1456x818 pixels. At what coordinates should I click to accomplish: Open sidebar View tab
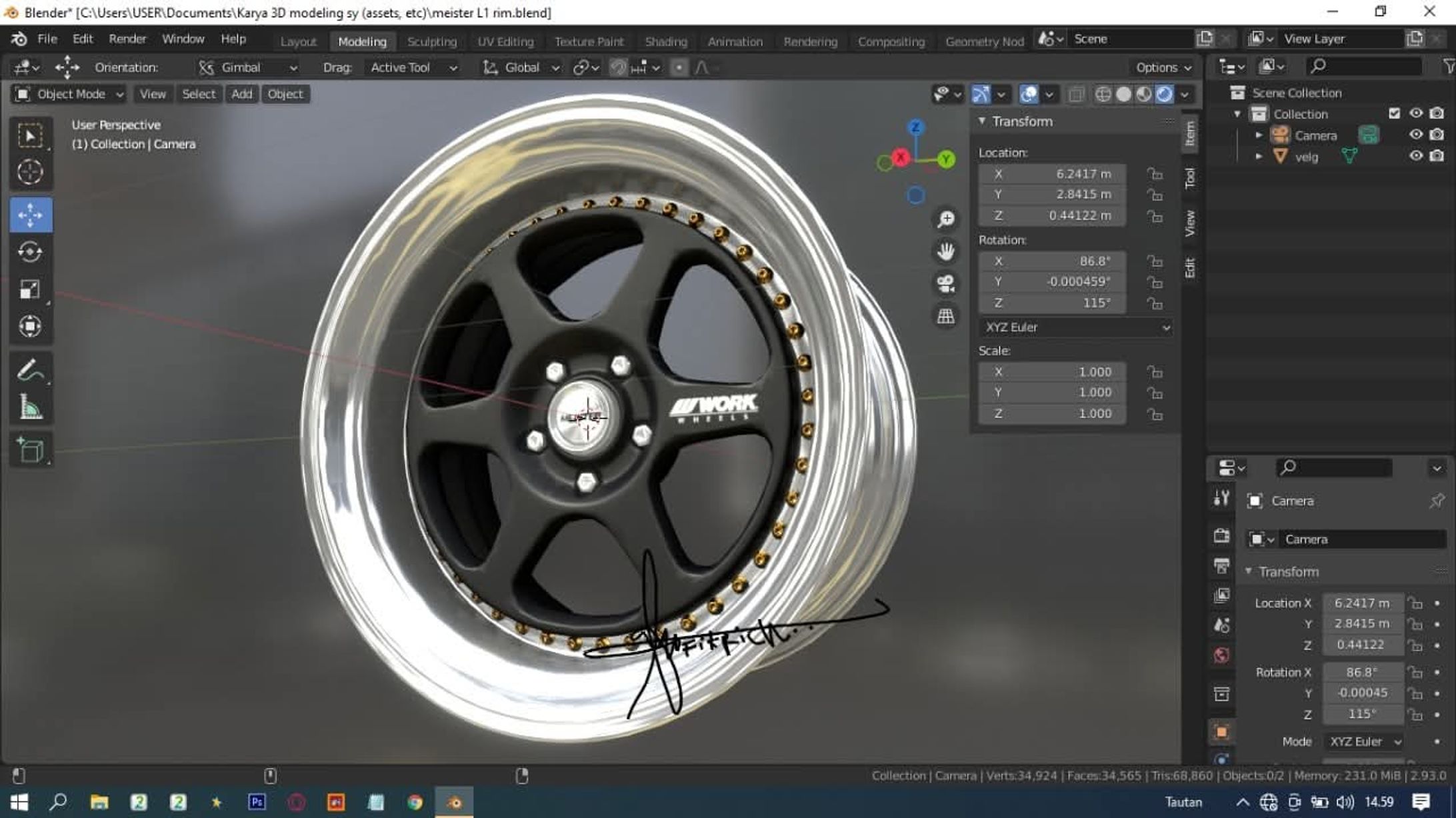[1190, 223]
